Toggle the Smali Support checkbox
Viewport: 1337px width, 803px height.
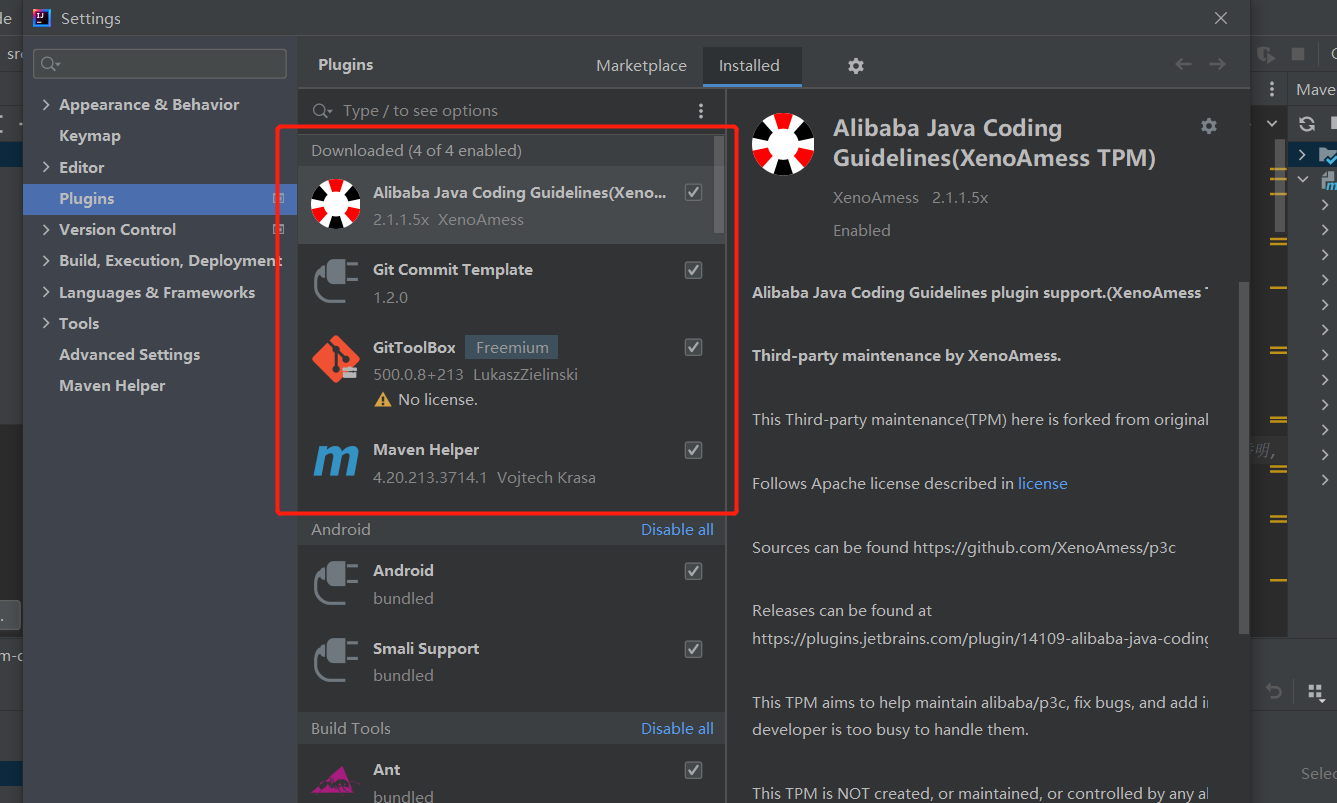click(693, 649)
